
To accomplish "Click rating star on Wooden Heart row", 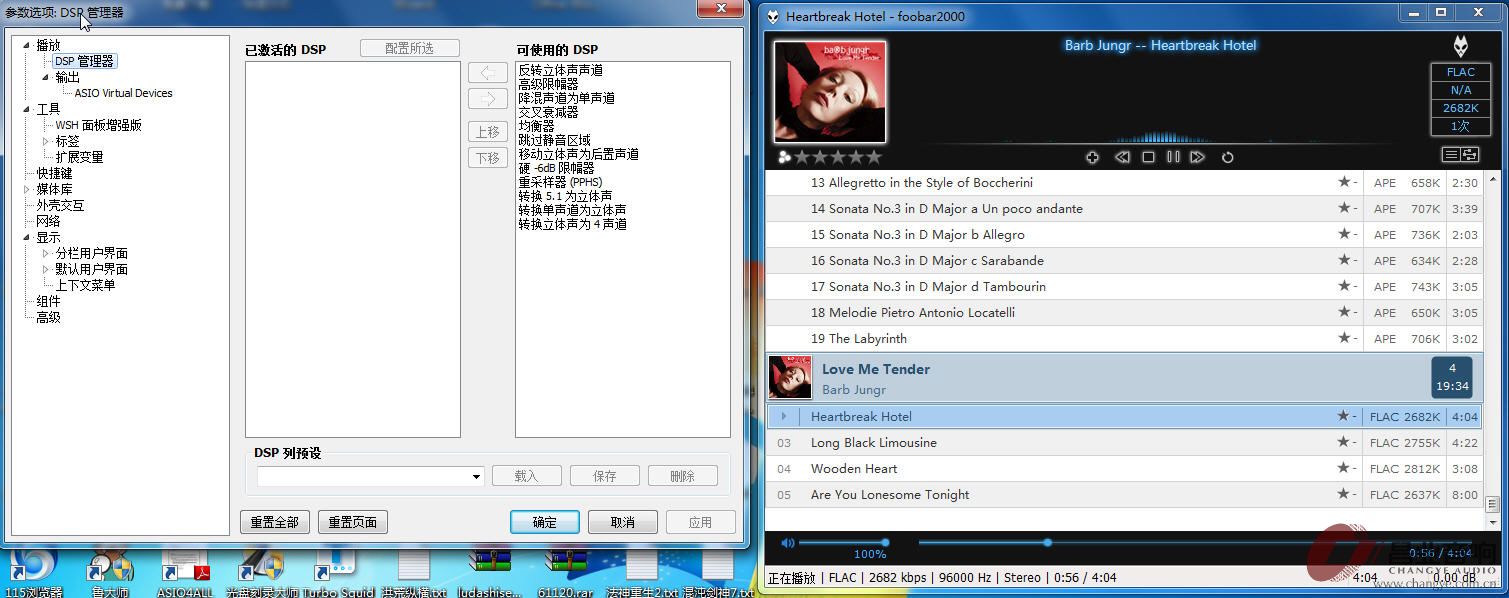I will click(1344, 468).
